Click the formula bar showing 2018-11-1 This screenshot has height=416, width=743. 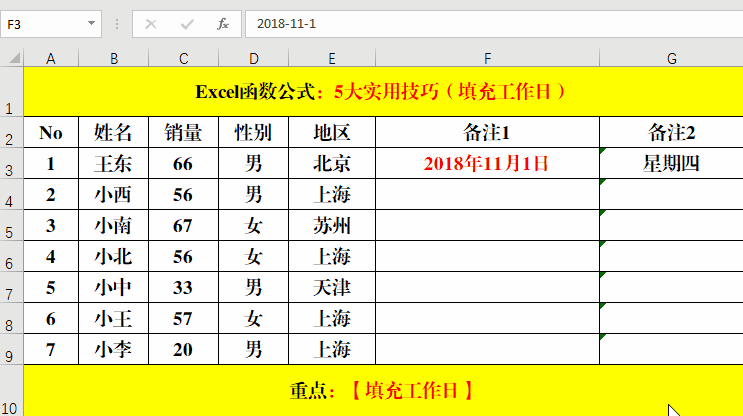click(x=494, y=24)
